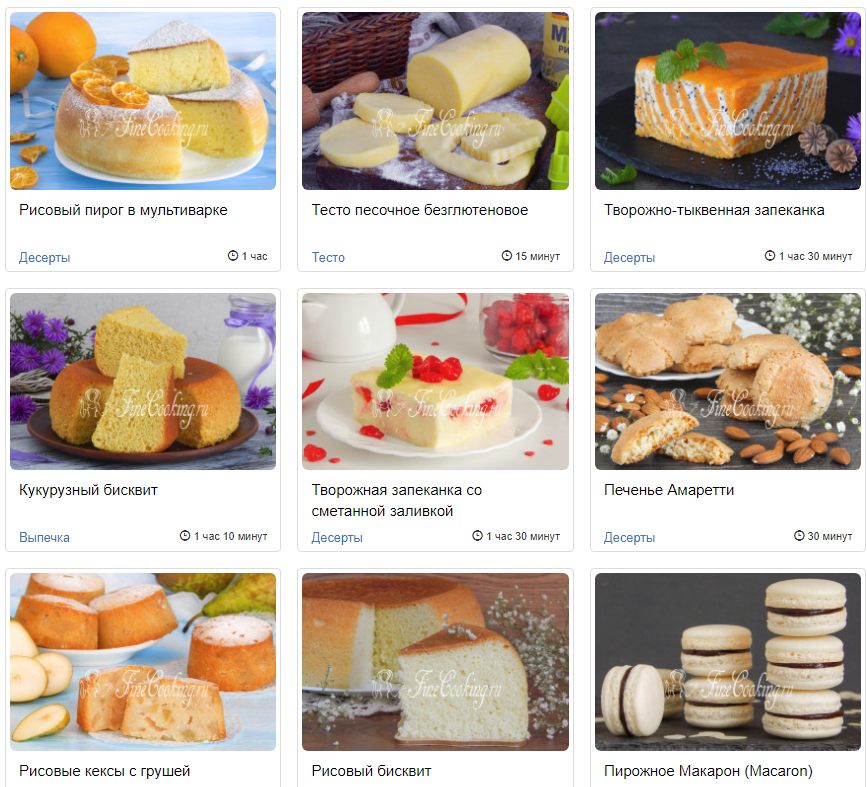Screen dimensions: 867x787
Task: Open the Рисовый пирог в мультиварке photo
Action: click(143, 101)
